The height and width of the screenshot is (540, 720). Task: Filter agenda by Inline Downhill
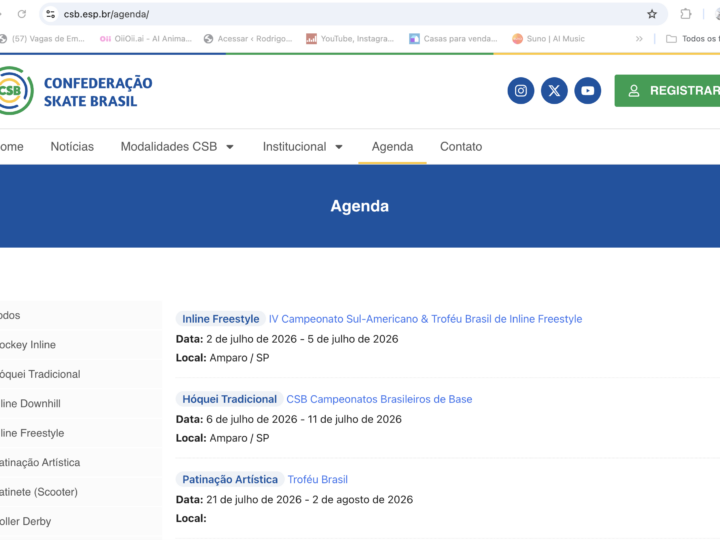click(x=81, y=404)
